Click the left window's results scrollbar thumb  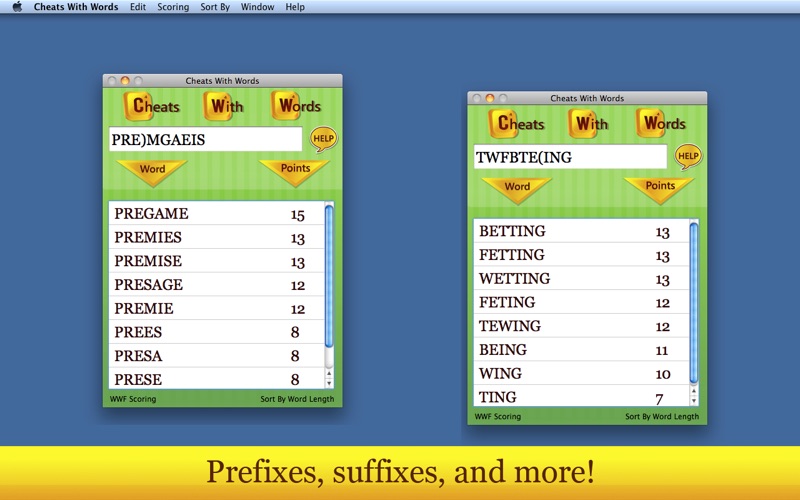coord(329,277)
